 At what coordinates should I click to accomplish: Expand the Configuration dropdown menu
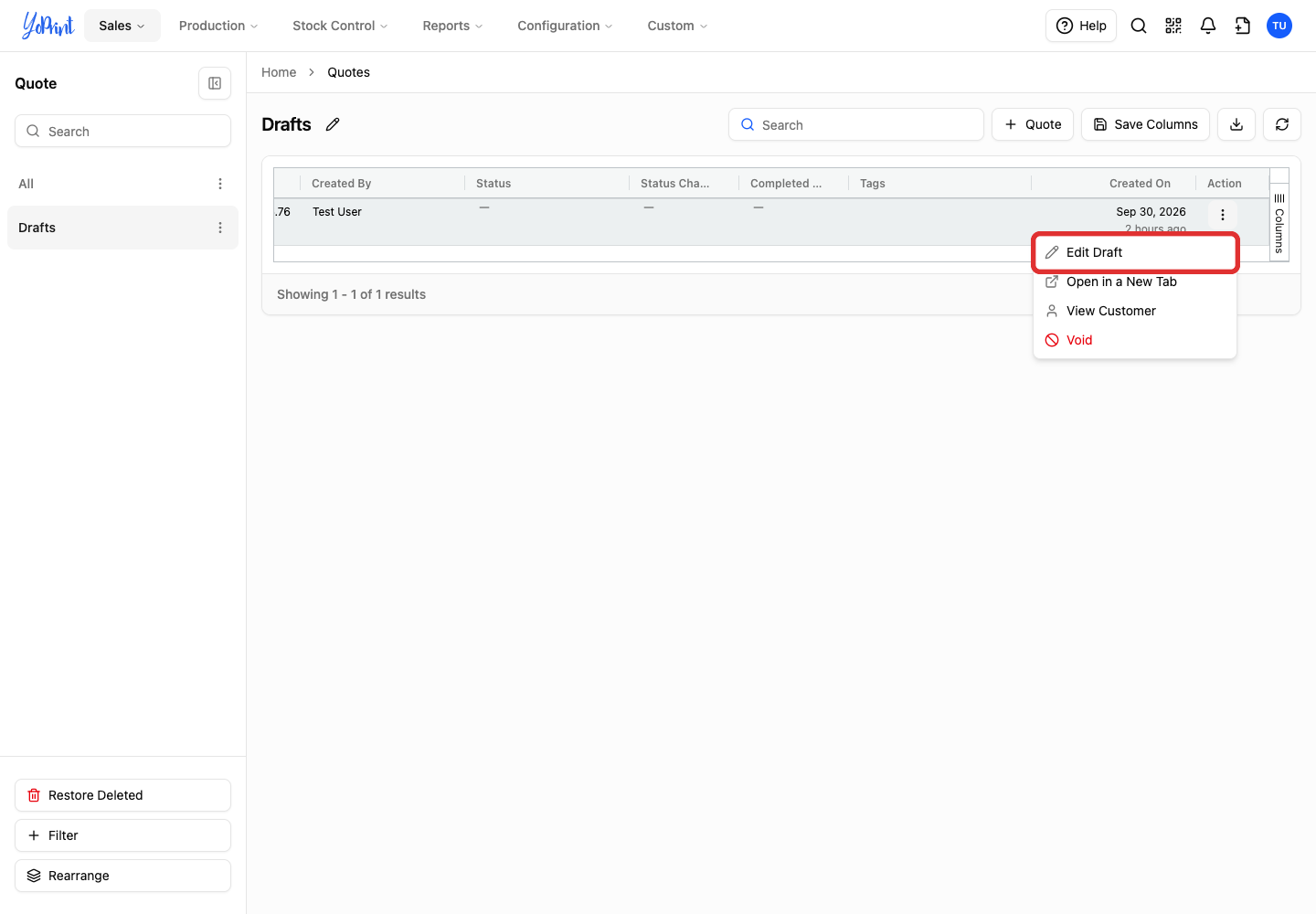(x=565, y=26)
